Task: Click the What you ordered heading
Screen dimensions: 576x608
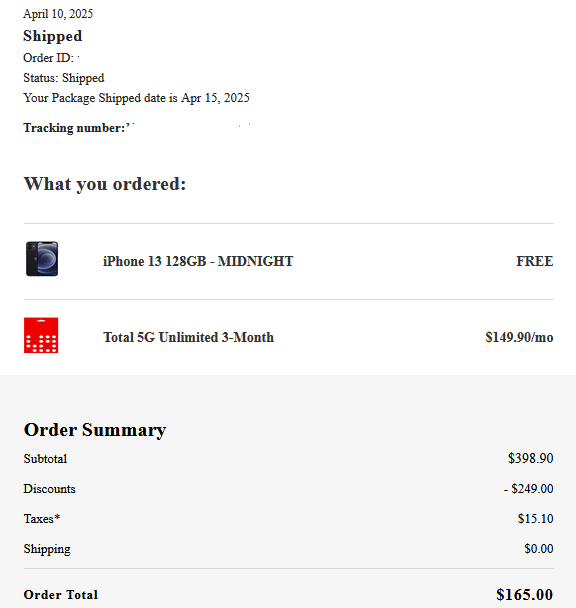Action: [x=105, y=184]
